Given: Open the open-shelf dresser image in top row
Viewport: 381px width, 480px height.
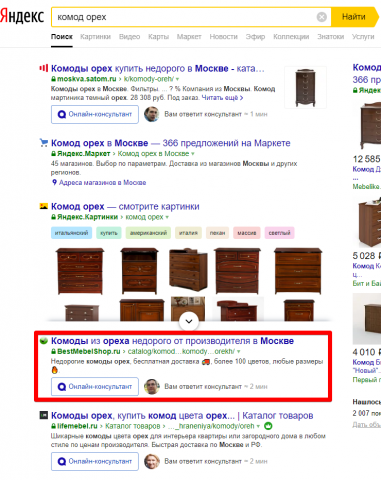Looking at the screenshot, I should tap(139, 271).
